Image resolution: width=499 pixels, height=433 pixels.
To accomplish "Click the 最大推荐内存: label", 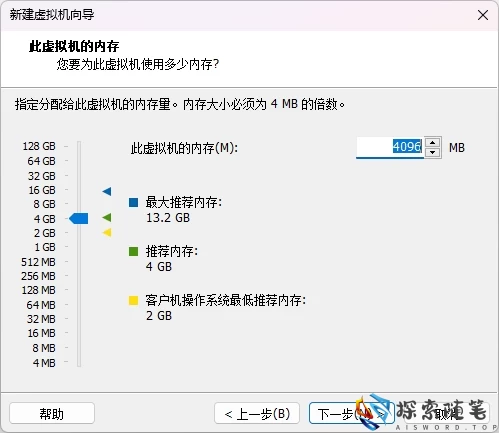I will point(184,202).
